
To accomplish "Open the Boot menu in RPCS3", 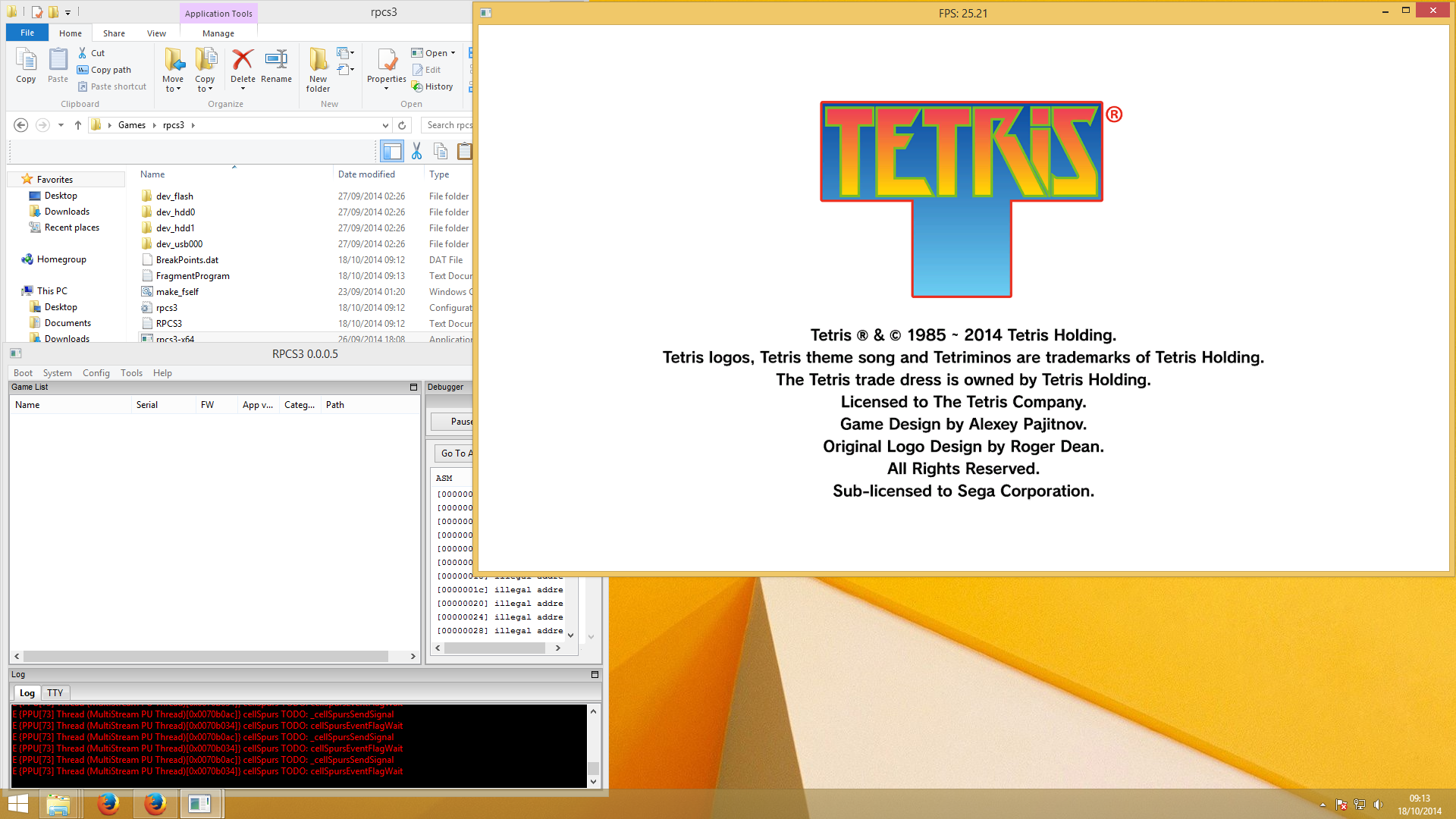I will [x=23, y=373].
